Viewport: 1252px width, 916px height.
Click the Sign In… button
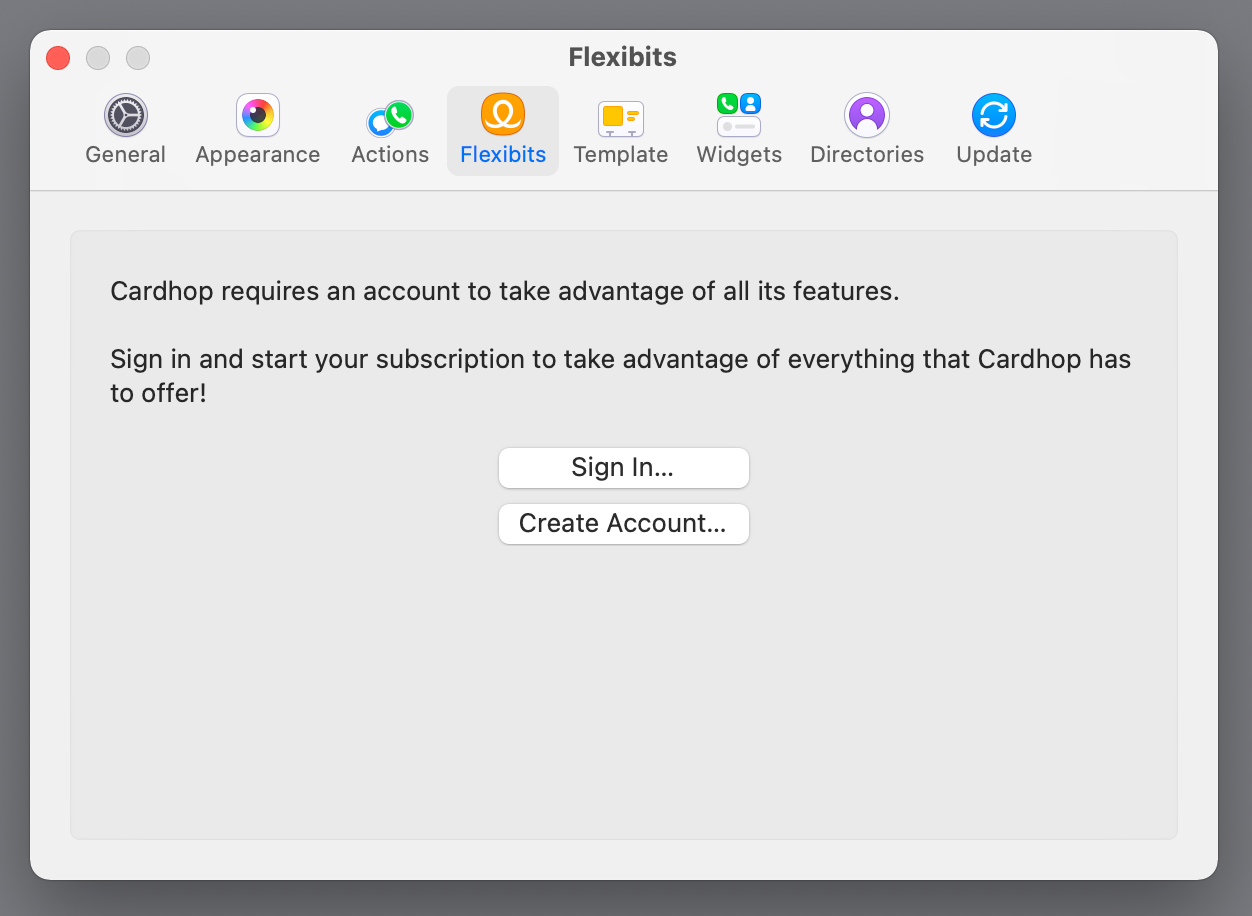click(x=624, y=468)
